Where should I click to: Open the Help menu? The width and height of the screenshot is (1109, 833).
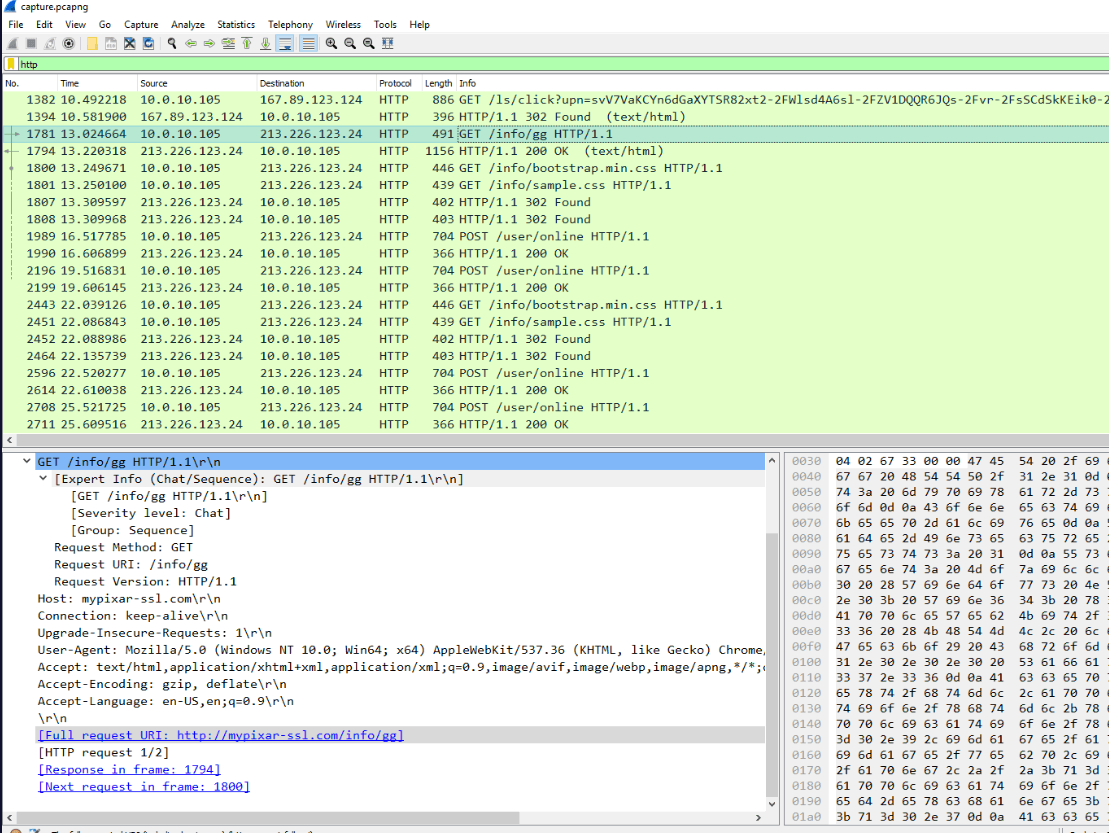pyautogui.click(x=419, y=24)
